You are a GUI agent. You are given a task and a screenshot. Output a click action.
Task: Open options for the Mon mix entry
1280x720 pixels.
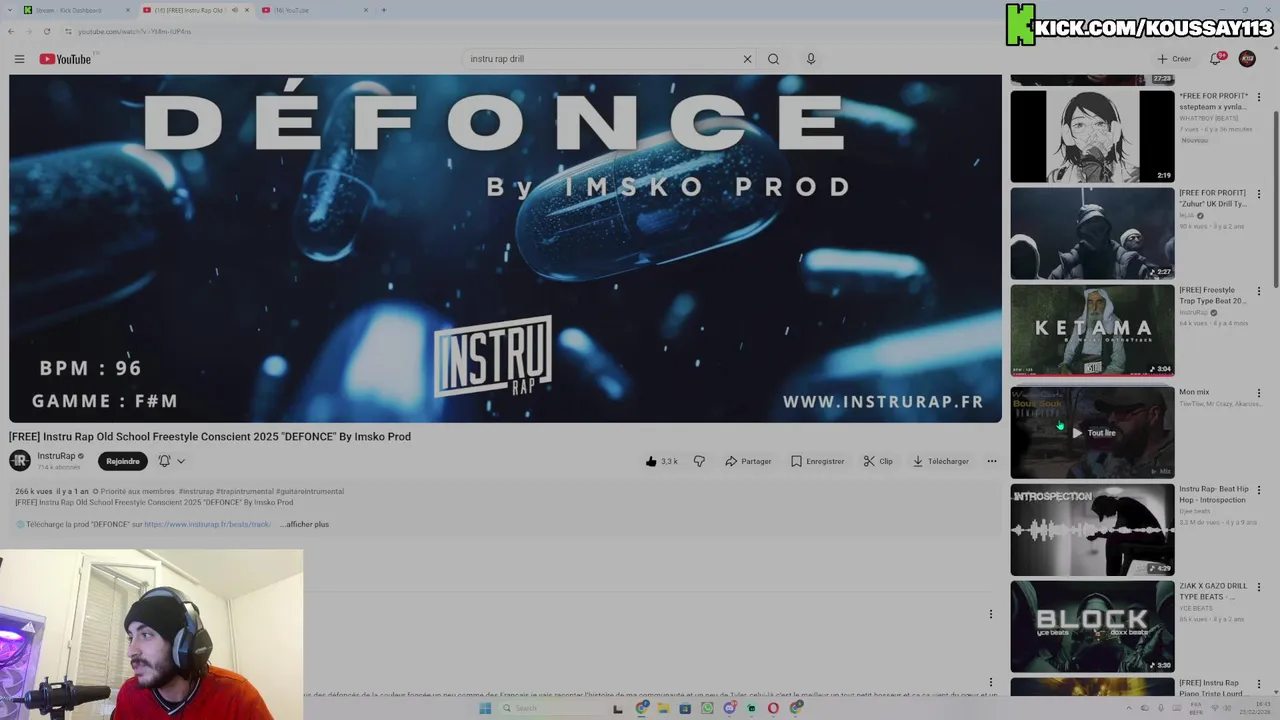coord(1259,394)
